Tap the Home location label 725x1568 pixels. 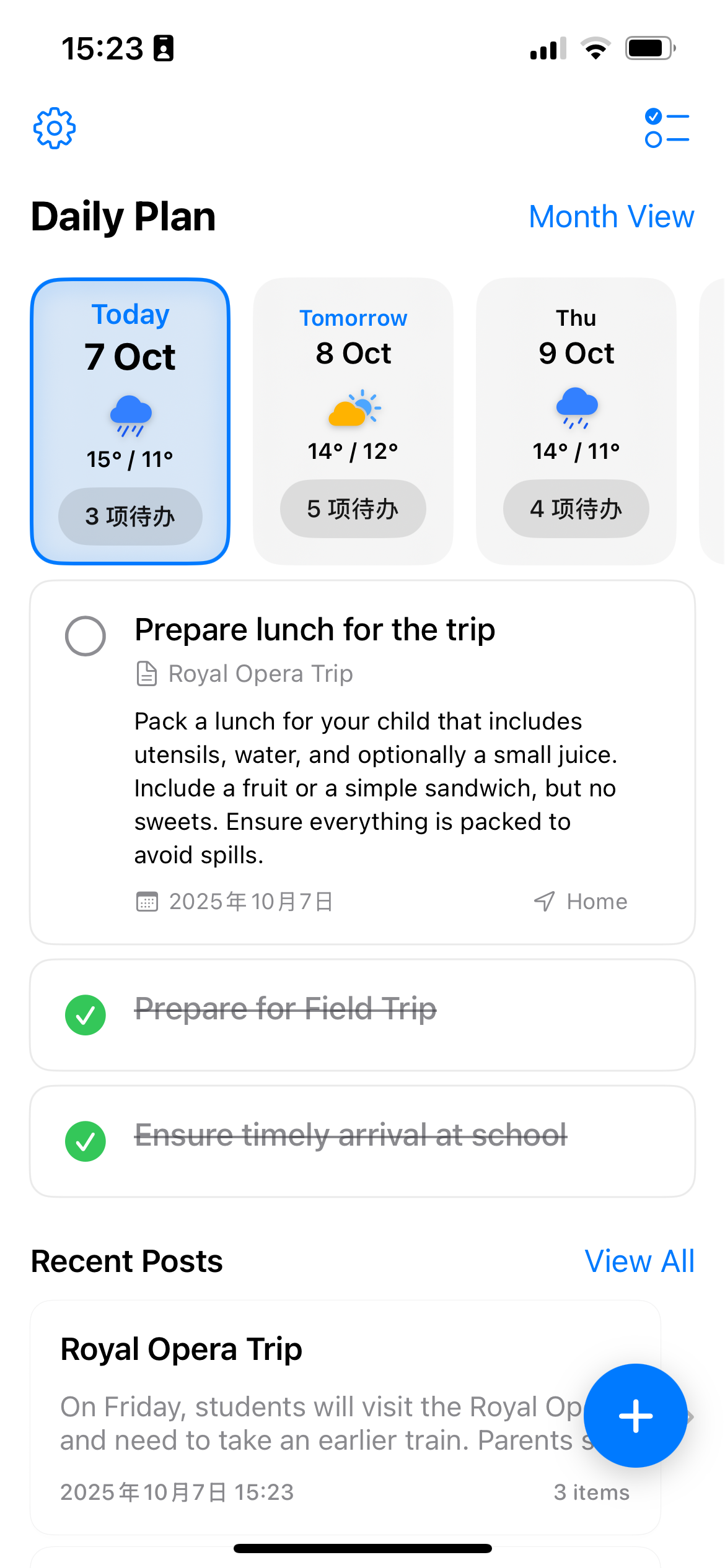click(x=597, y=902)
